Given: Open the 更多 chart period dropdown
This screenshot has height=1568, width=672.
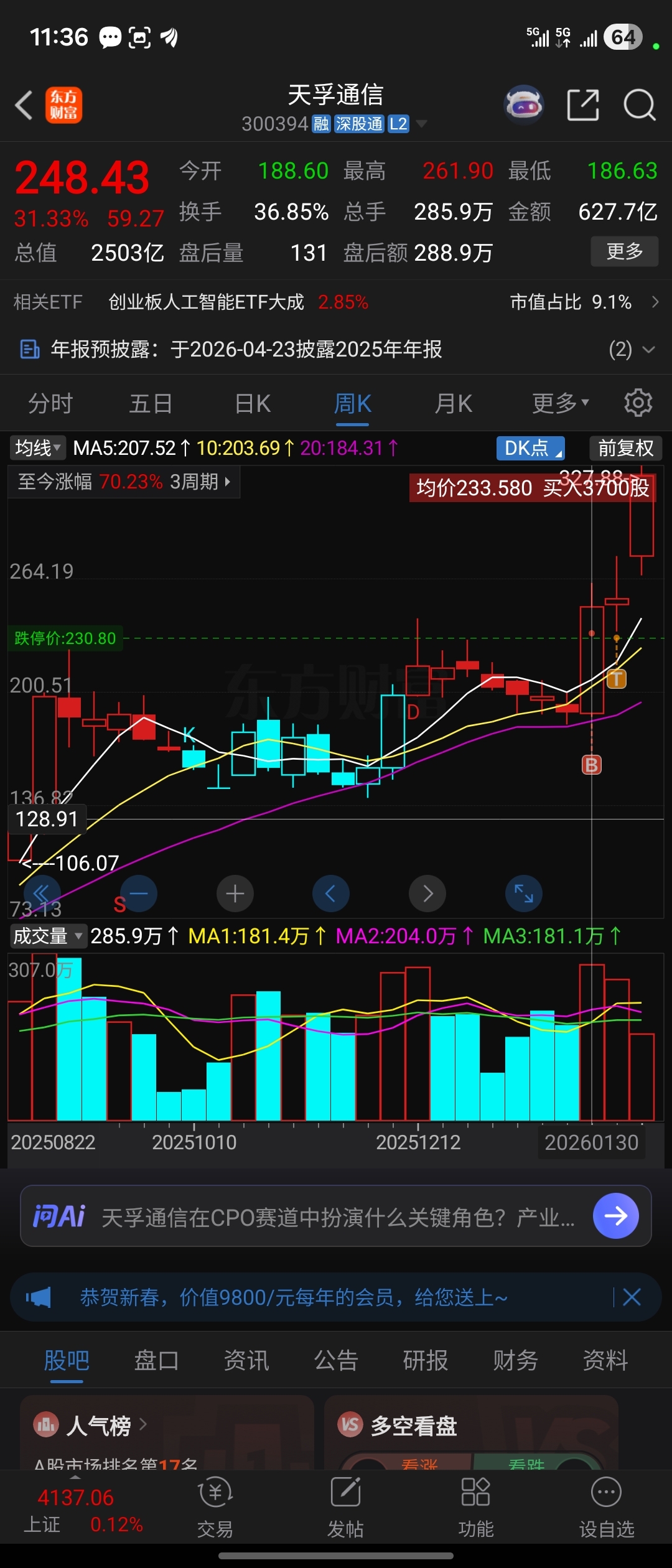Looking at the screenshot, I should point(561,403).
